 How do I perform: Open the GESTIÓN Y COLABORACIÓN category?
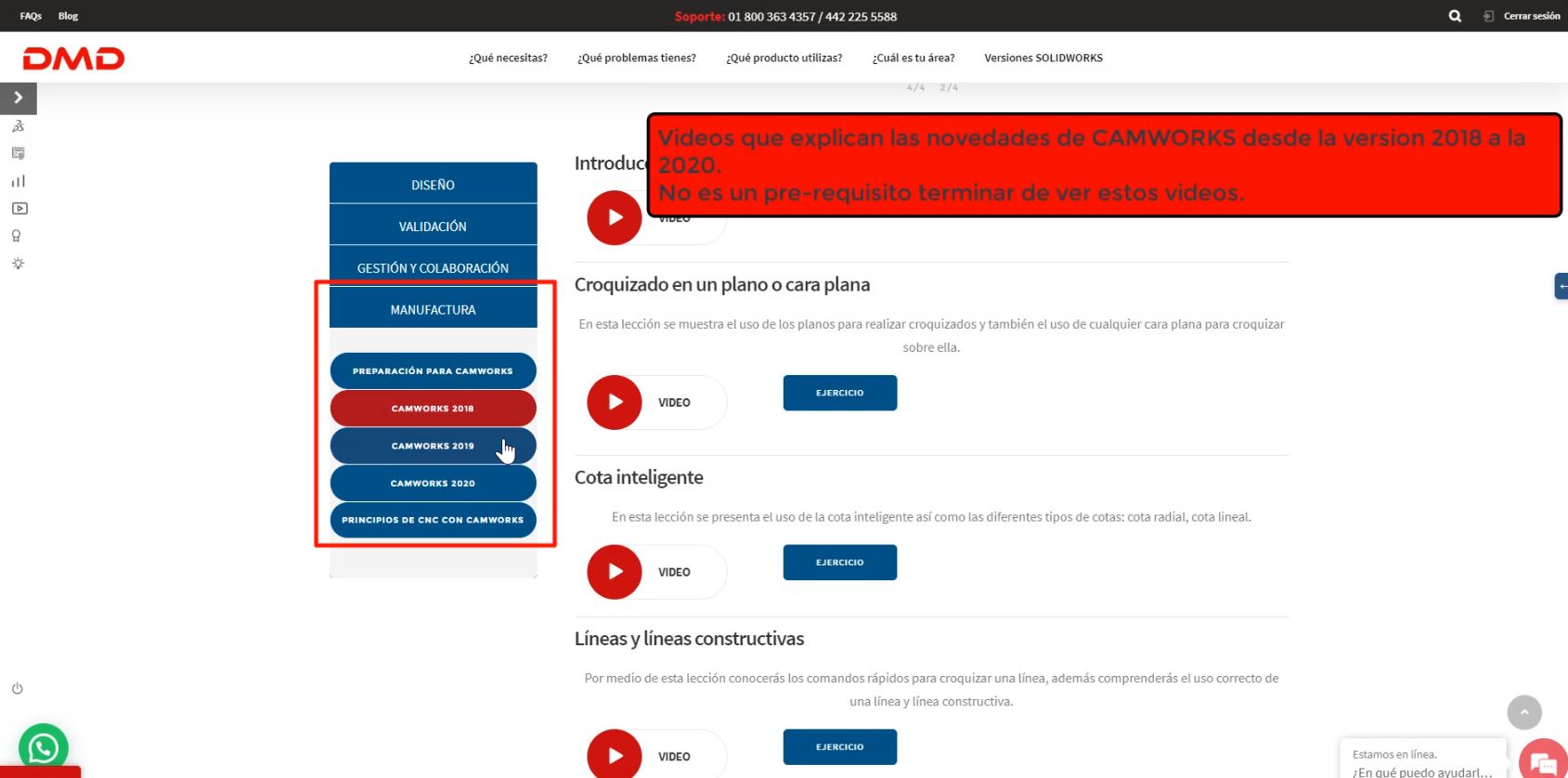tap(434, 267)
